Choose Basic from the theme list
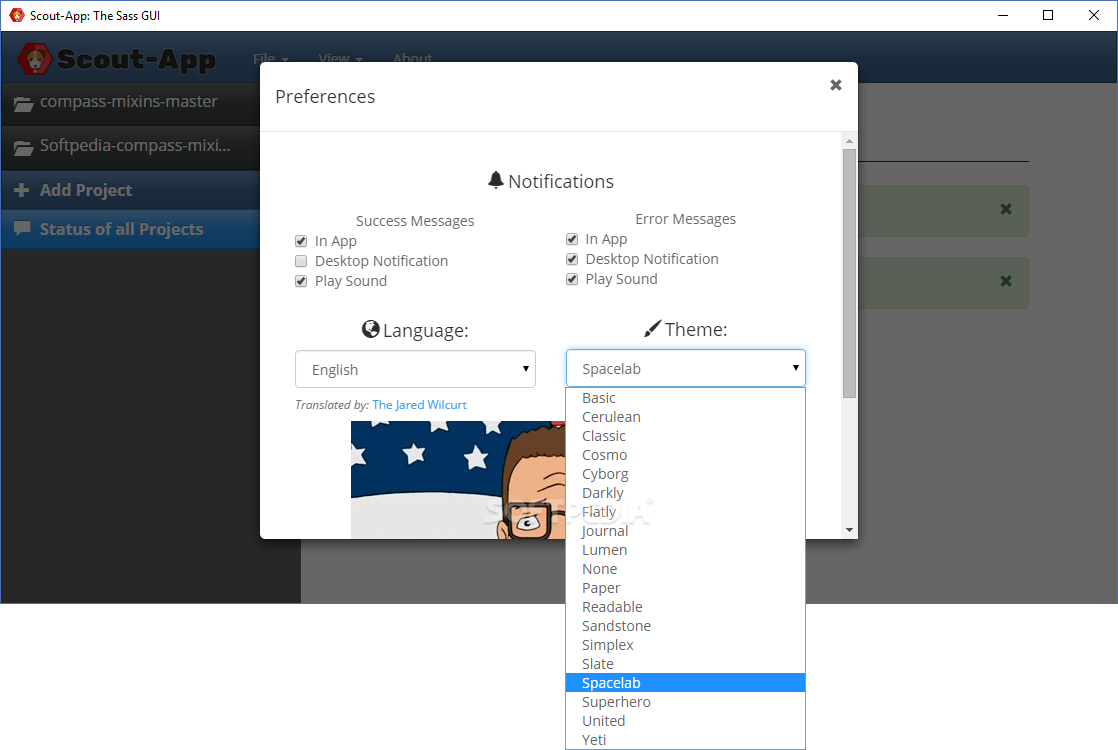The image size is (1118, 750). coord(685,398)
